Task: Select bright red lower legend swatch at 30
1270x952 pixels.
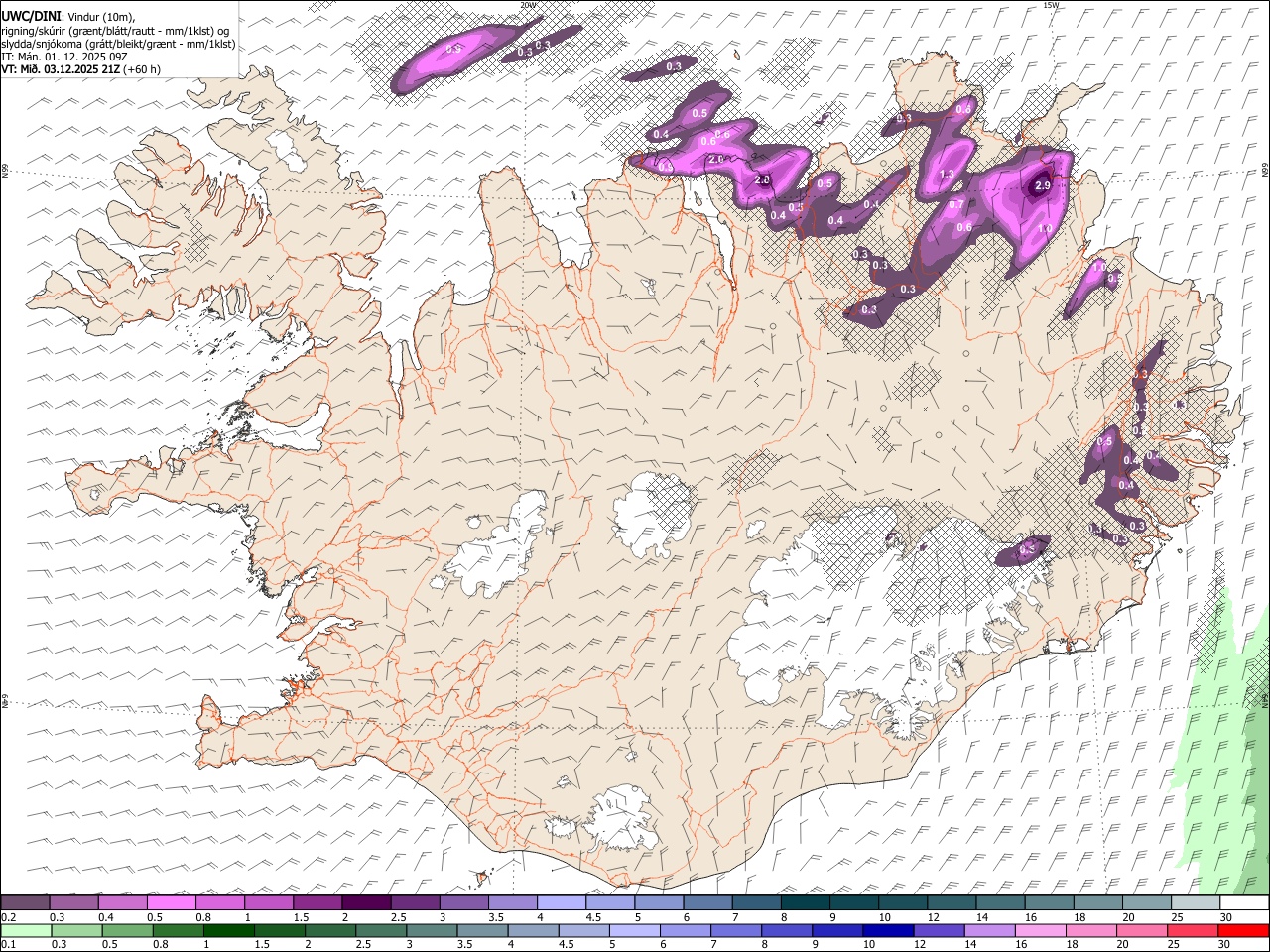Action: [x=1243, y=931]
